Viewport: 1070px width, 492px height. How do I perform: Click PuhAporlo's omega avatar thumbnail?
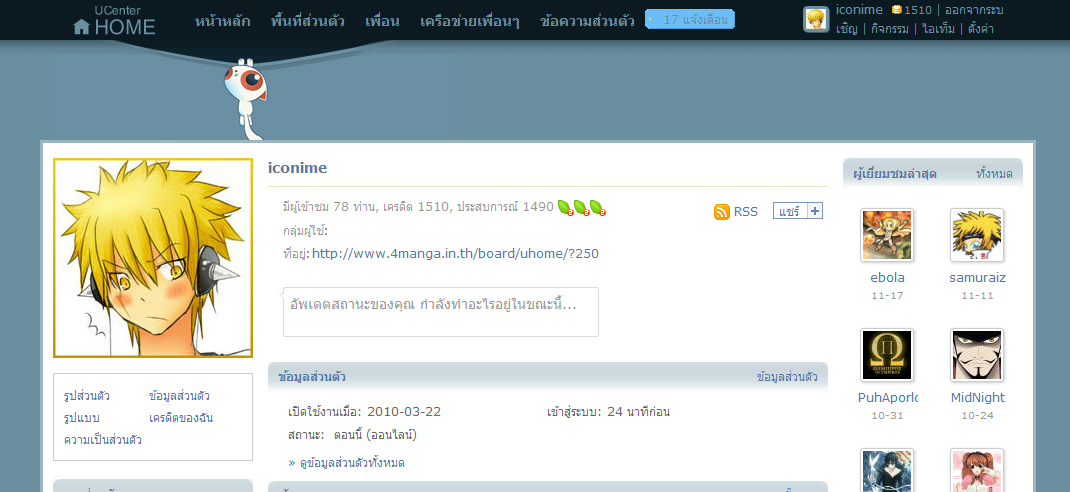(x=887, y=355)
